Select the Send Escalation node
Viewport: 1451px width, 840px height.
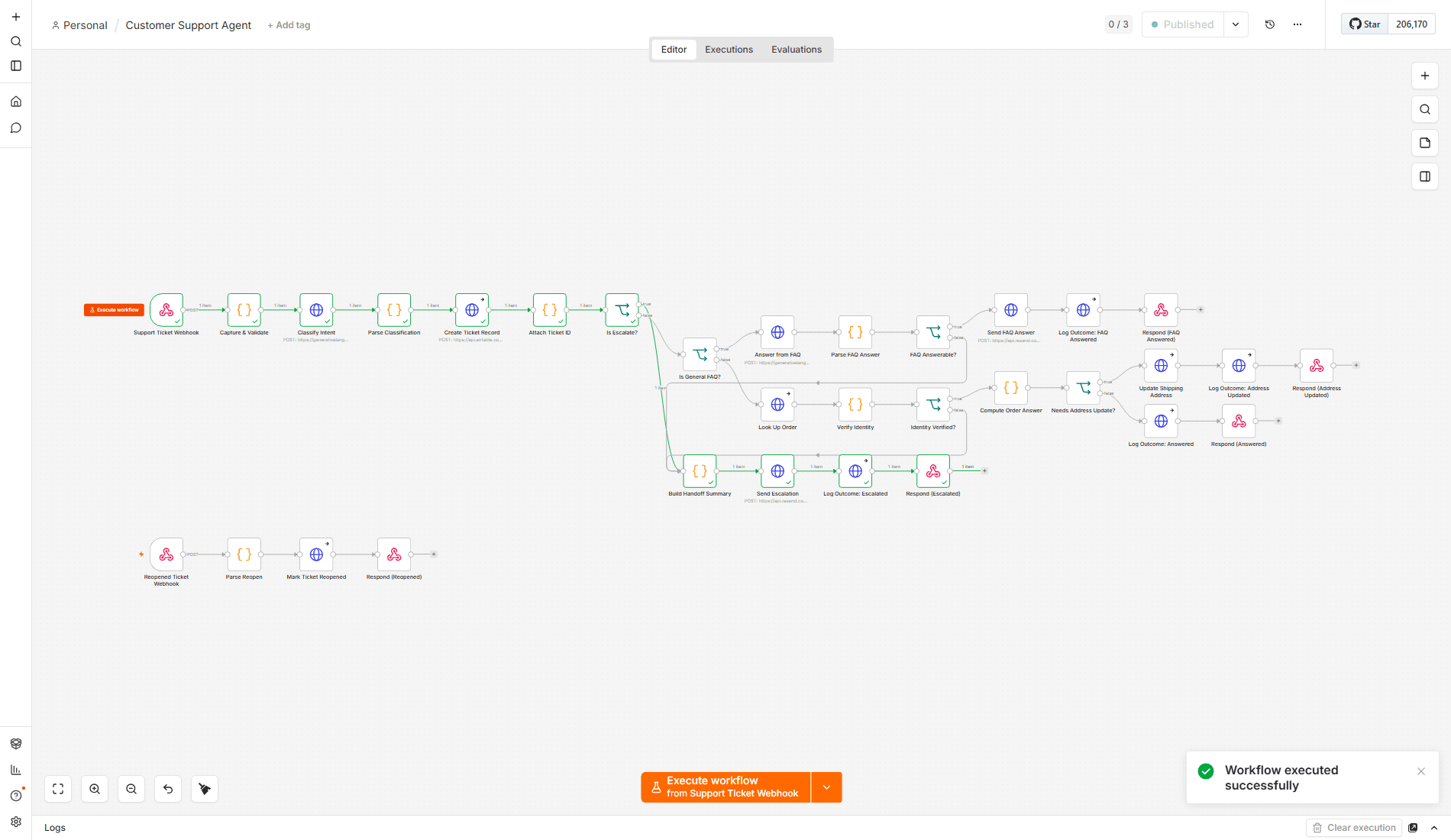click(777, 471)
